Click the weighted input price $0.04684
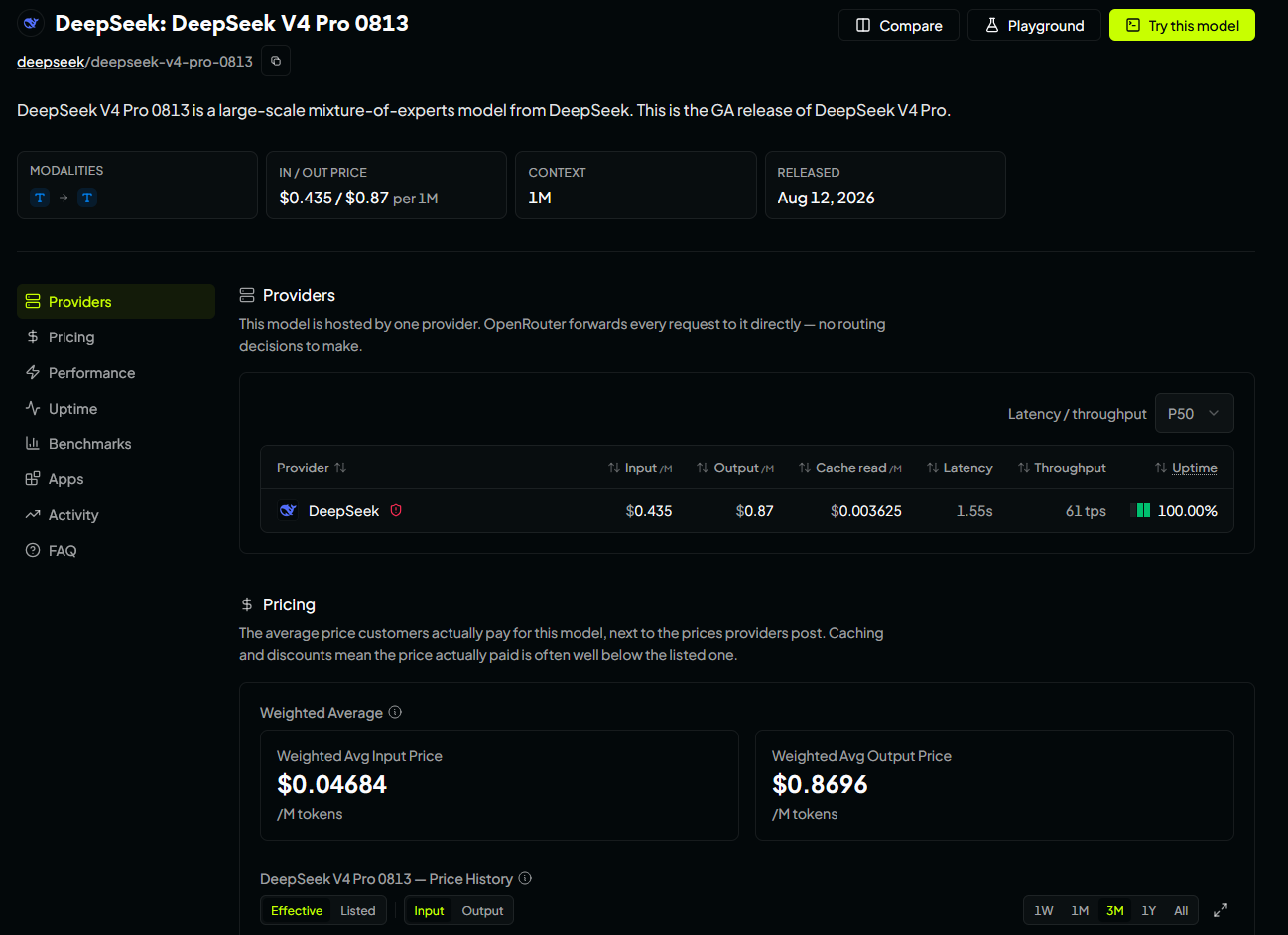The height and width of the screenshot is (935, 1288). (331, 784)
